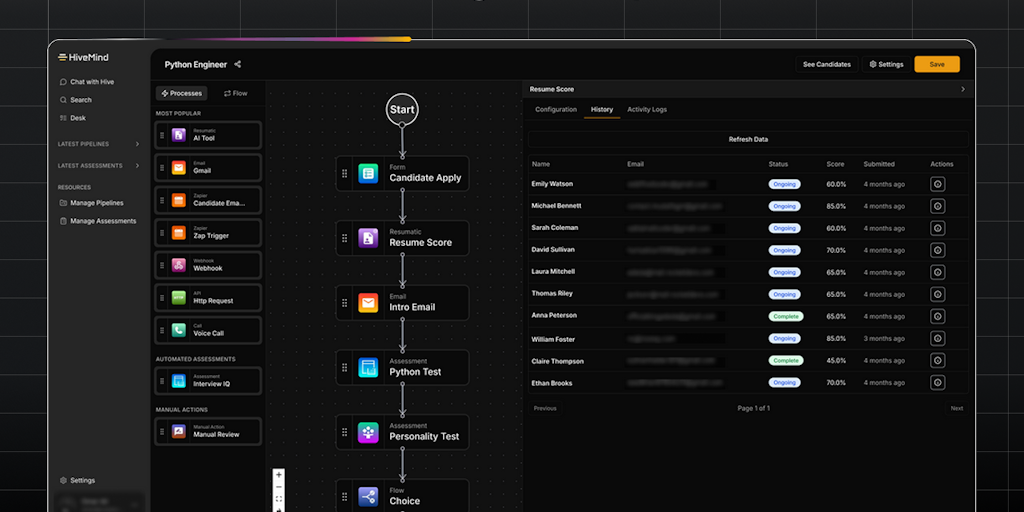
Task: Grab the drag handle of Webhook process
Action: pos(162,266)
